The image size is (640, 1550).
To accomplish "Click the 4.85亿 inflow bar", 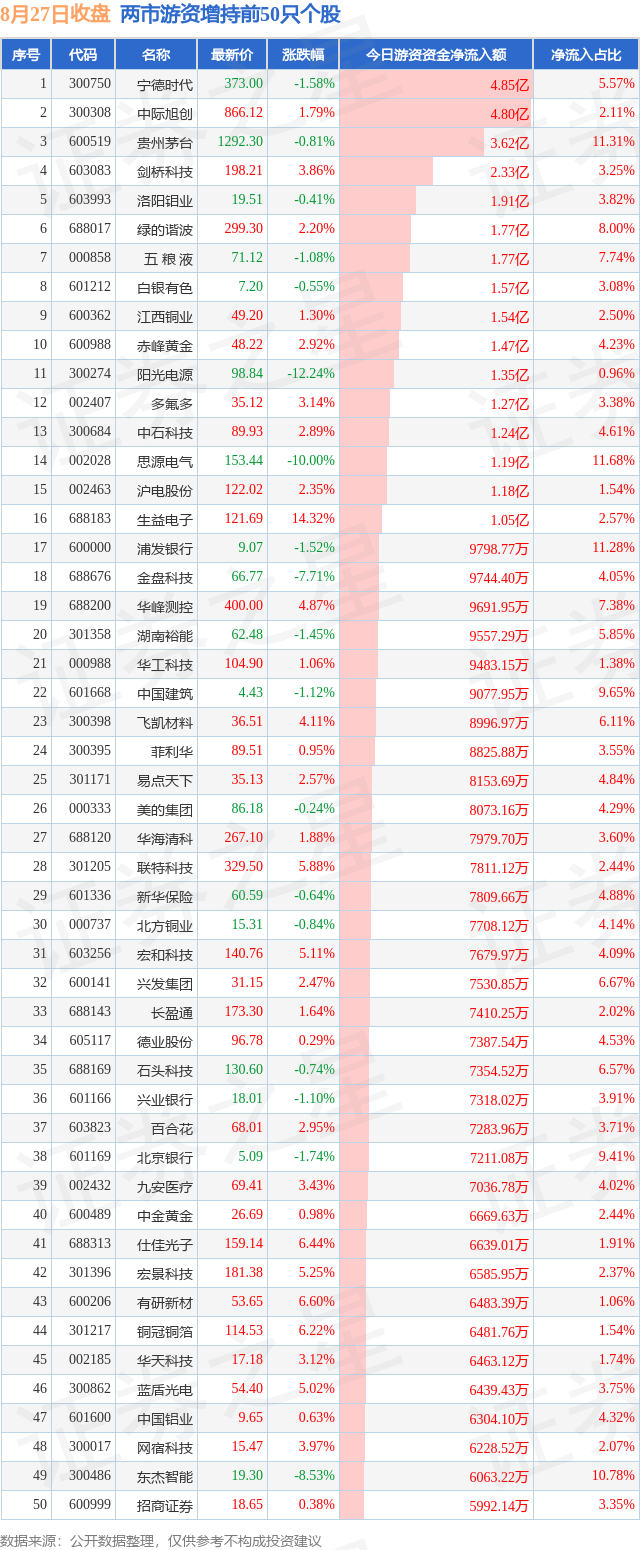I will (436, 84).
